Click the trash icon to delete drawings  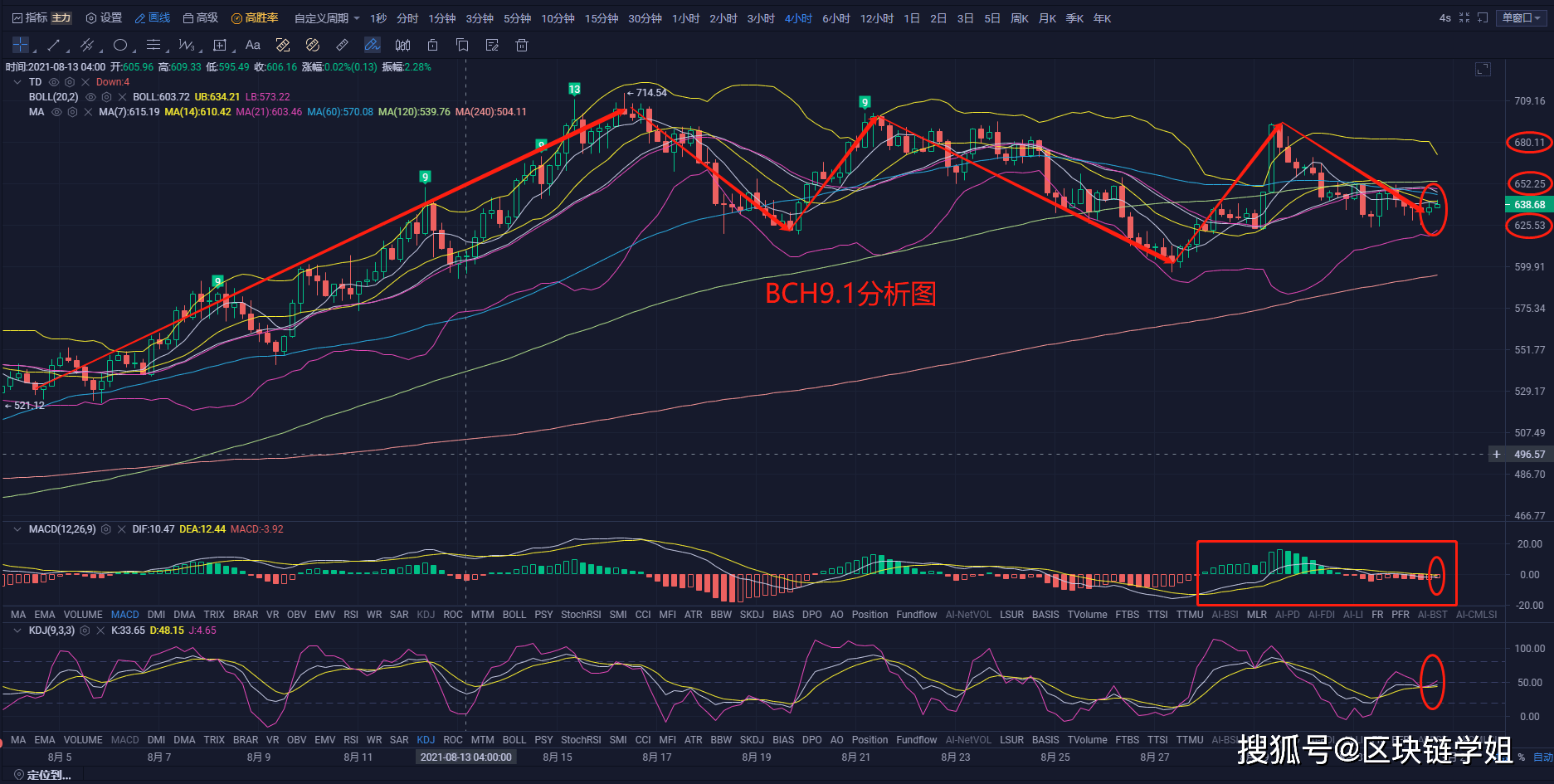click(522, 45)
